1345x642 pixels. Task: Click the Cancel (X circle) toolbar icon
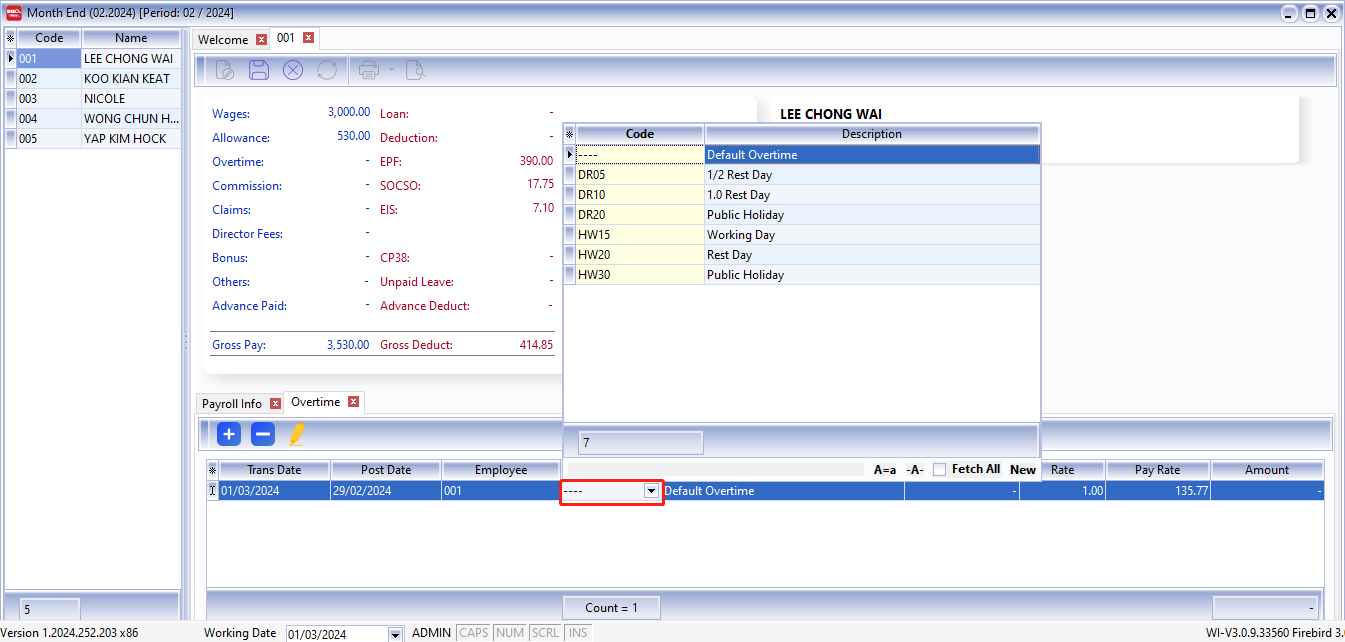[x=292, y=70]
